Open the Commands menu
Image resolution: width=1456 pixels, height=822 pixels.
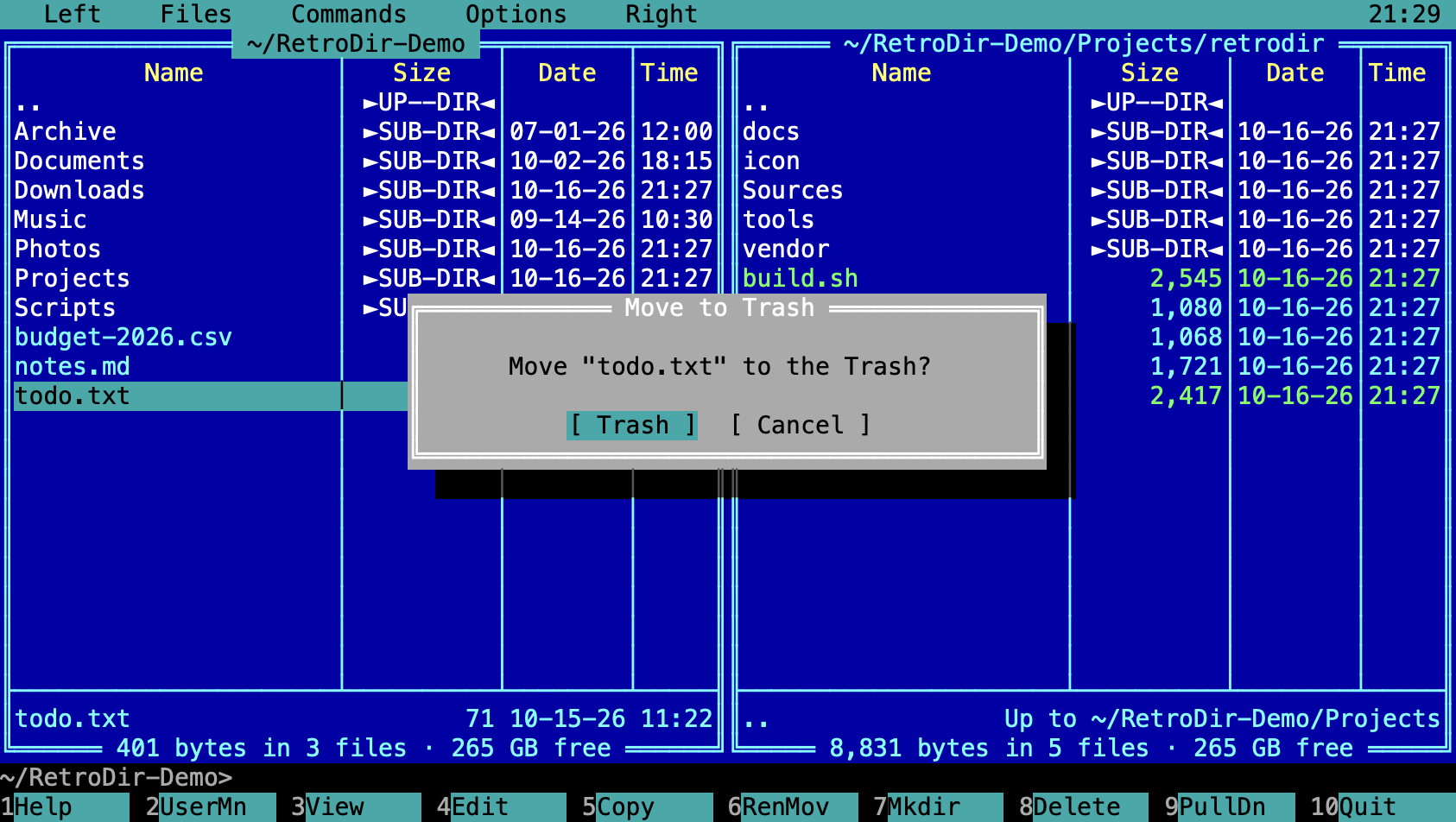[349, 14]
